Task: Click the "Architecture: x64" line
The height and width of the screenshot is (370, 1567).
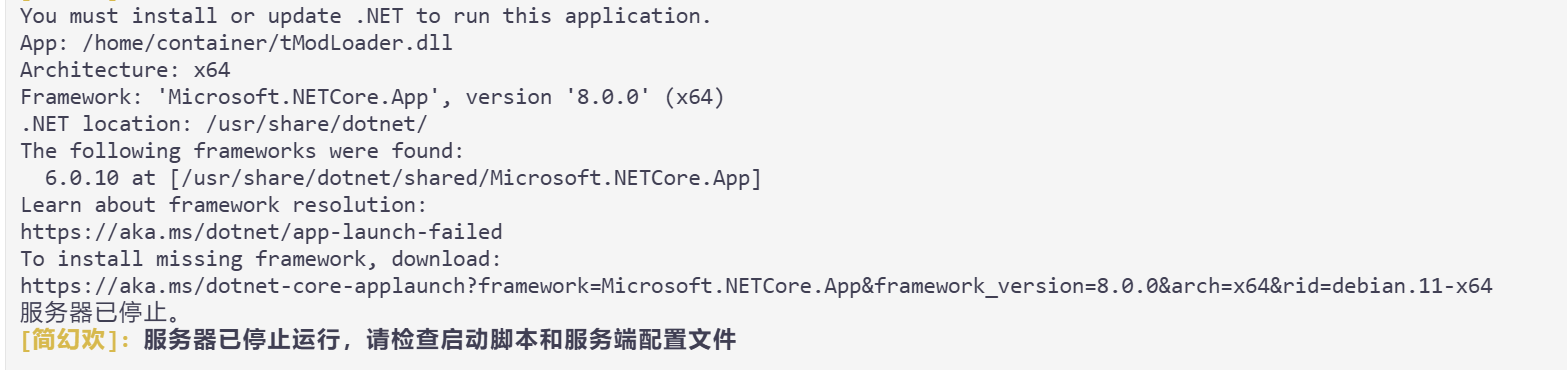Action: pyautogui.click(x=125, y=70)
